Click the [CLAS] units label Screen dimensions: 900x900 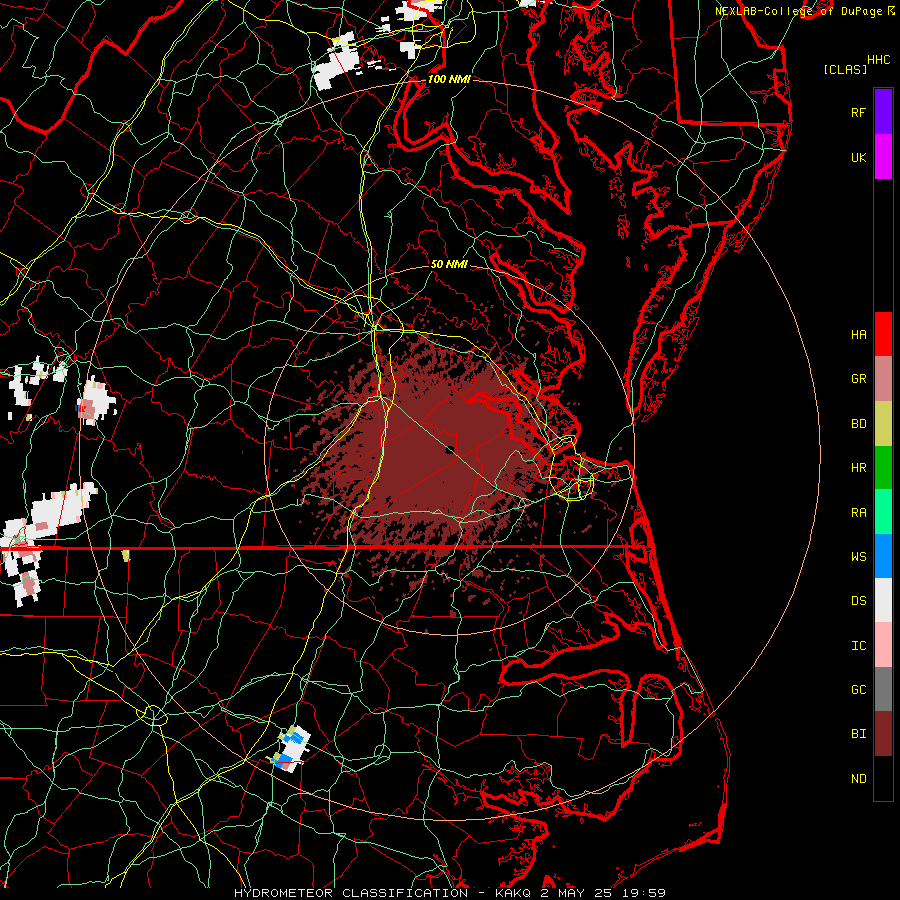pos(845,69)
